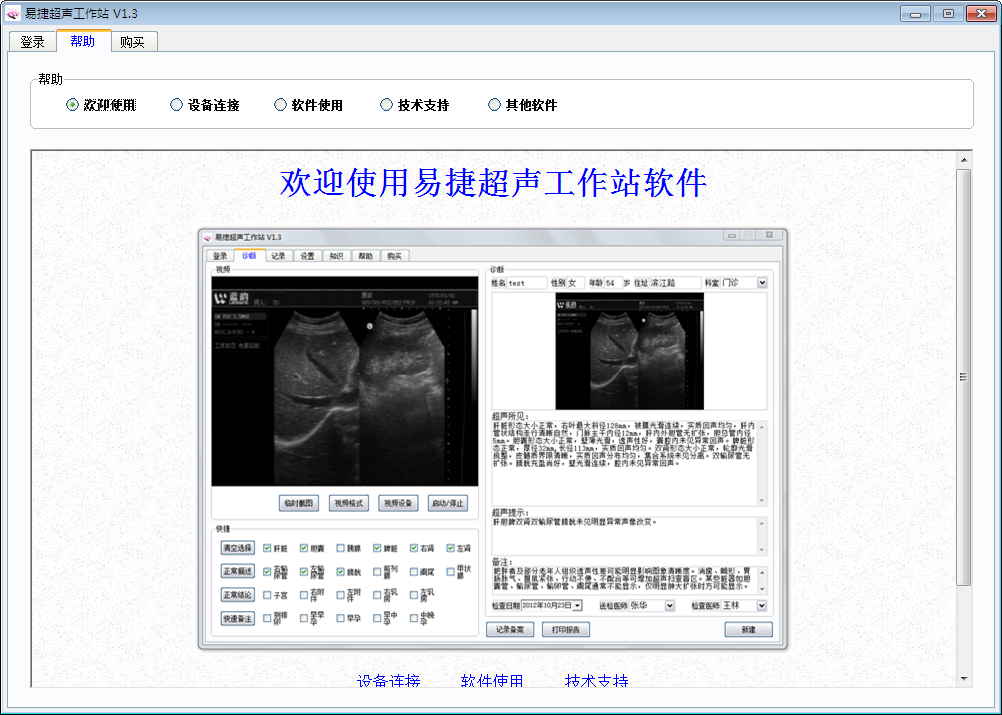The image size is (1002, 715).
Task: Click the 欢迎使用易捷超声工作站软件 heading
Action: tap(493, 183)
